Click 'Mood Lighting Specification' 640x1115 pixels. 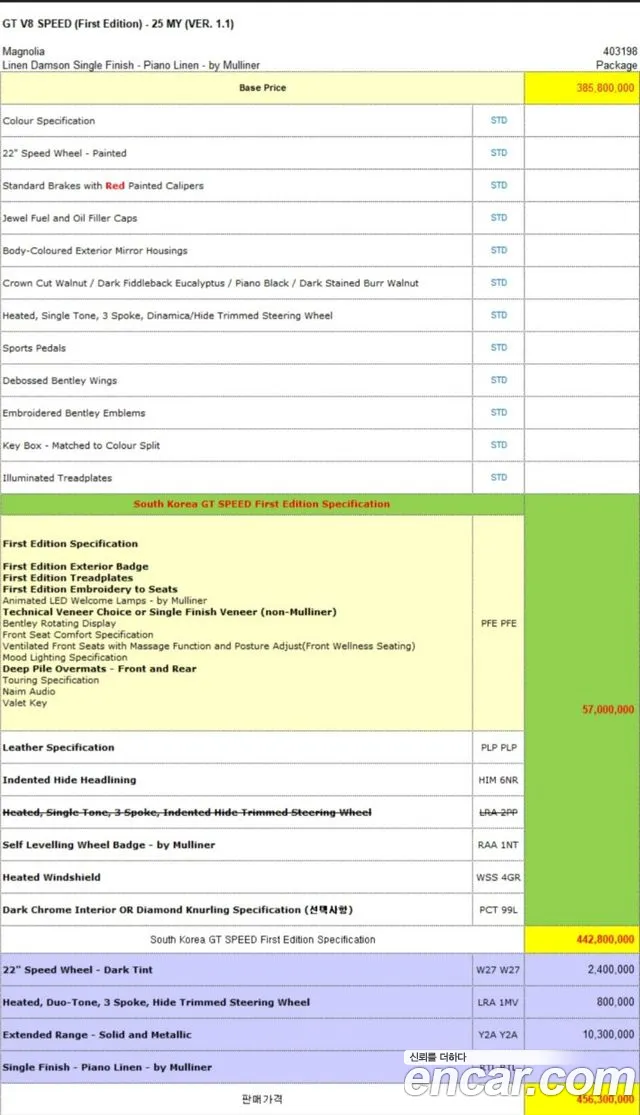click(x=65, y=658)
